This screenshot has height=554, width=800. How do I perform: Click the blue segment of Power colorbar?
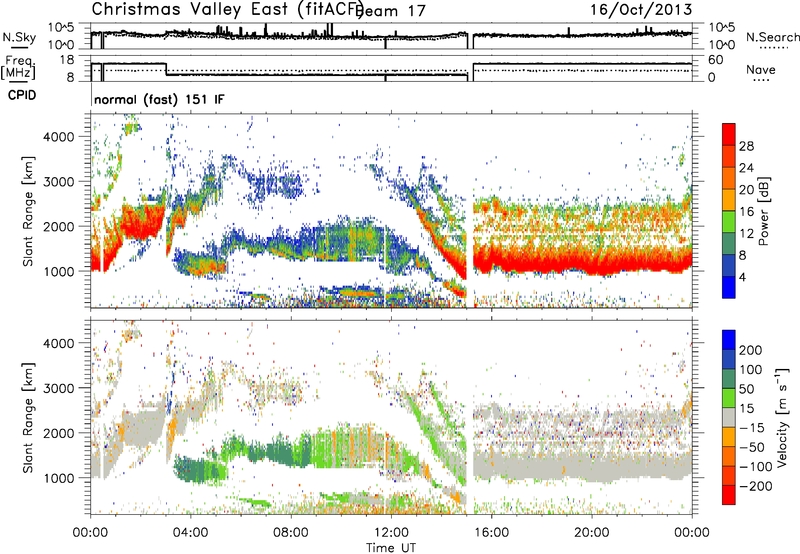729,287
